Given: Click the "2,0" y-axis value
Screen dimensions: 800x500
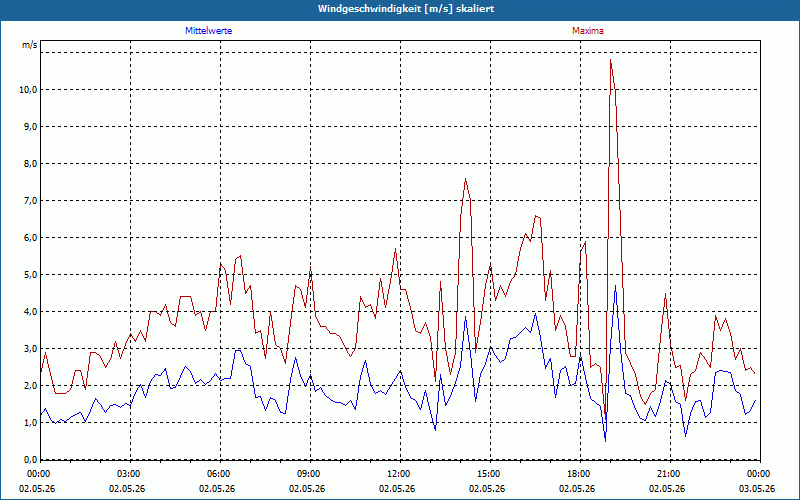Looking at the screenshot, I should tap(31, 386).
